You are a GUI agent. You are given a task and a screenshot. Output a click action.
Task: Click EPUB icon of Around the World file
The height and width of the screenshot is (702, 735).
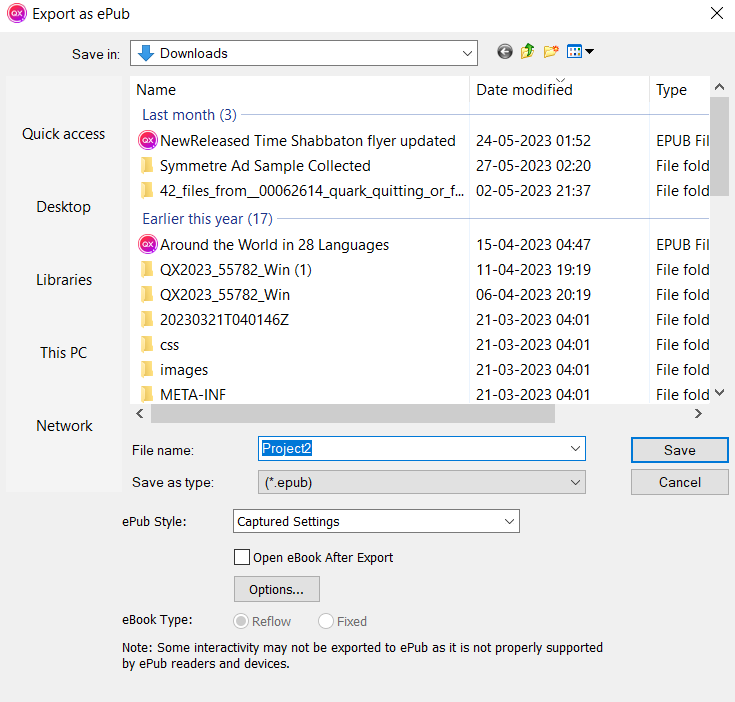click(x=147, y=244)
